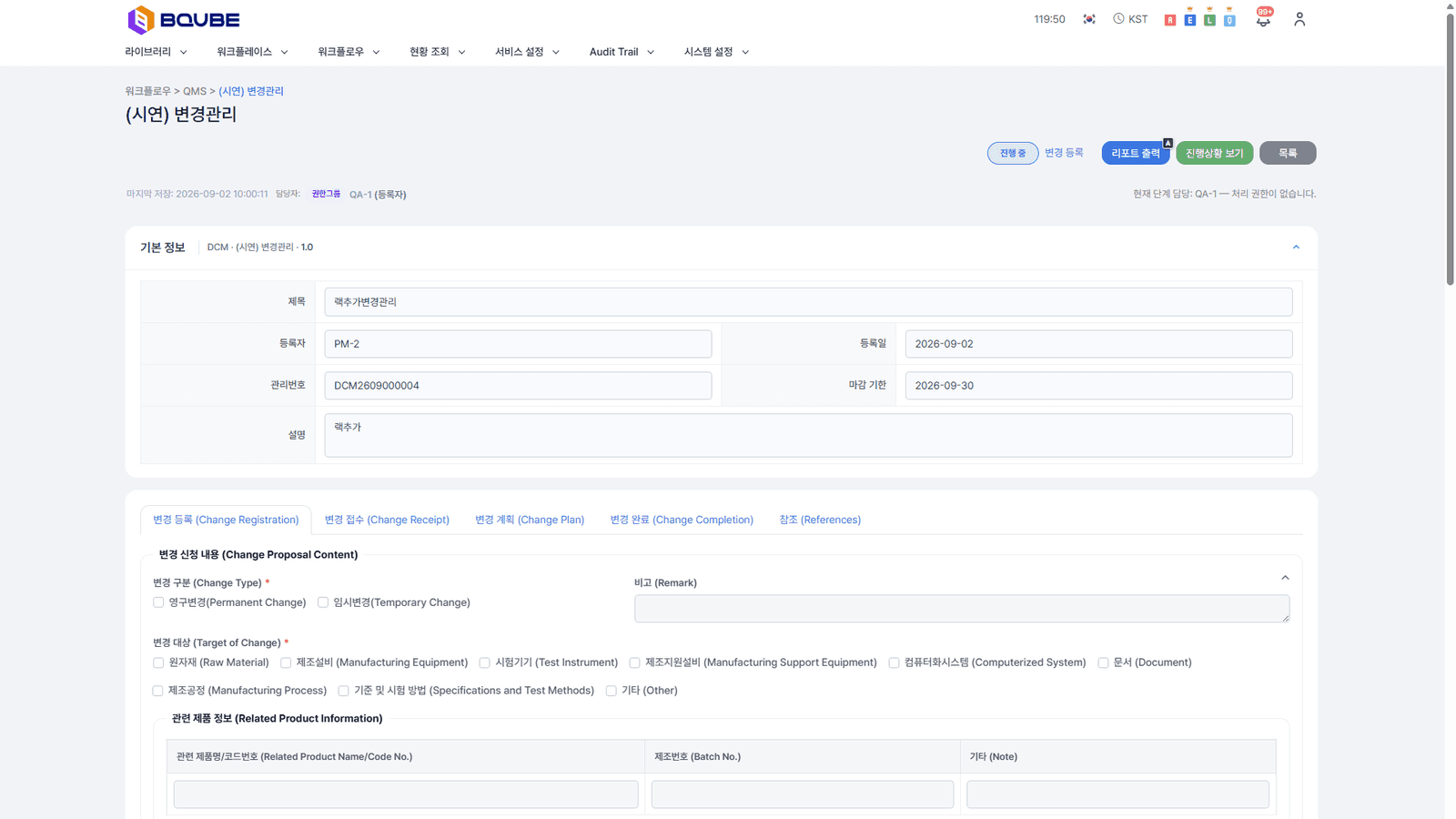
Task: Click the 마지막 저장 timestamp text
Action: point(197,194)
